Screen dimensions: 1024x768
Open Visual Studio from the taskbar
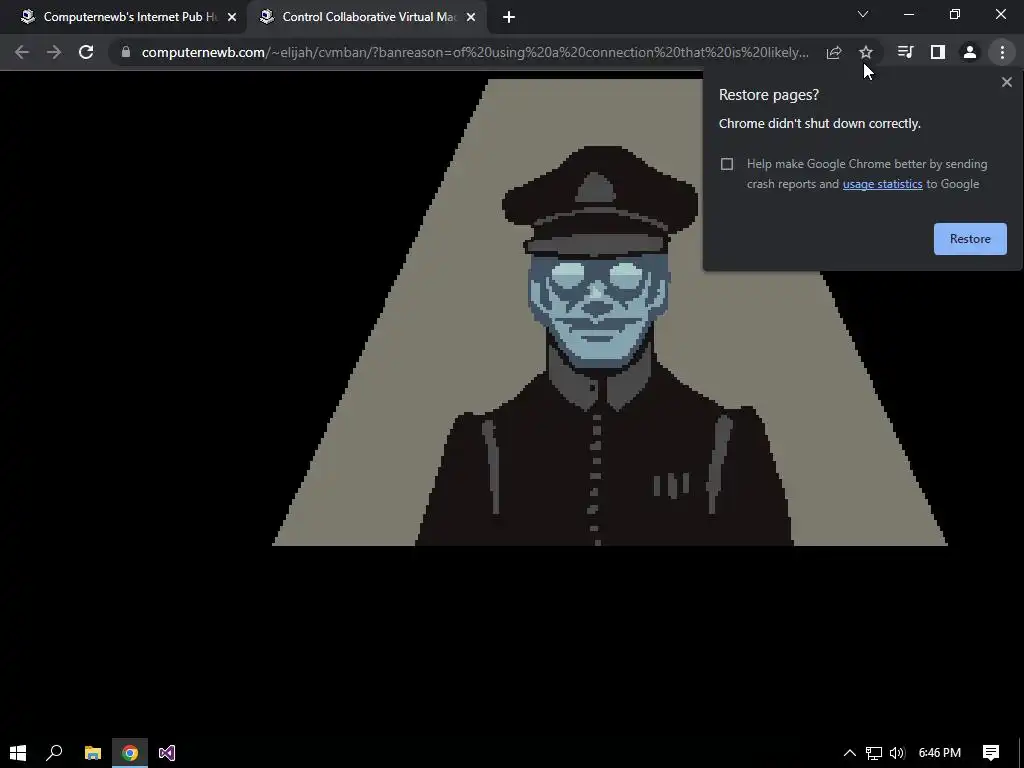(167, 753)
